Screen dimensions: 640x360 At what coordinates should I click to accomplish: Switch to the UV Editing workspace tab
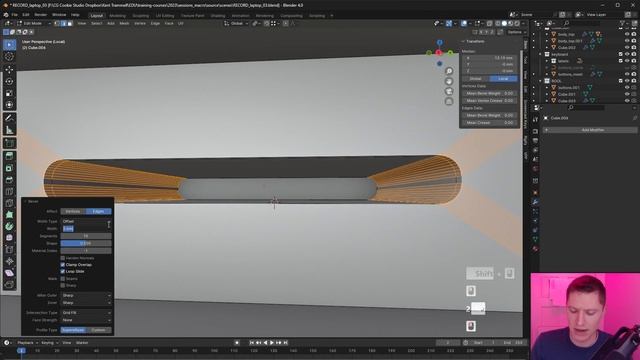(165, 16)
